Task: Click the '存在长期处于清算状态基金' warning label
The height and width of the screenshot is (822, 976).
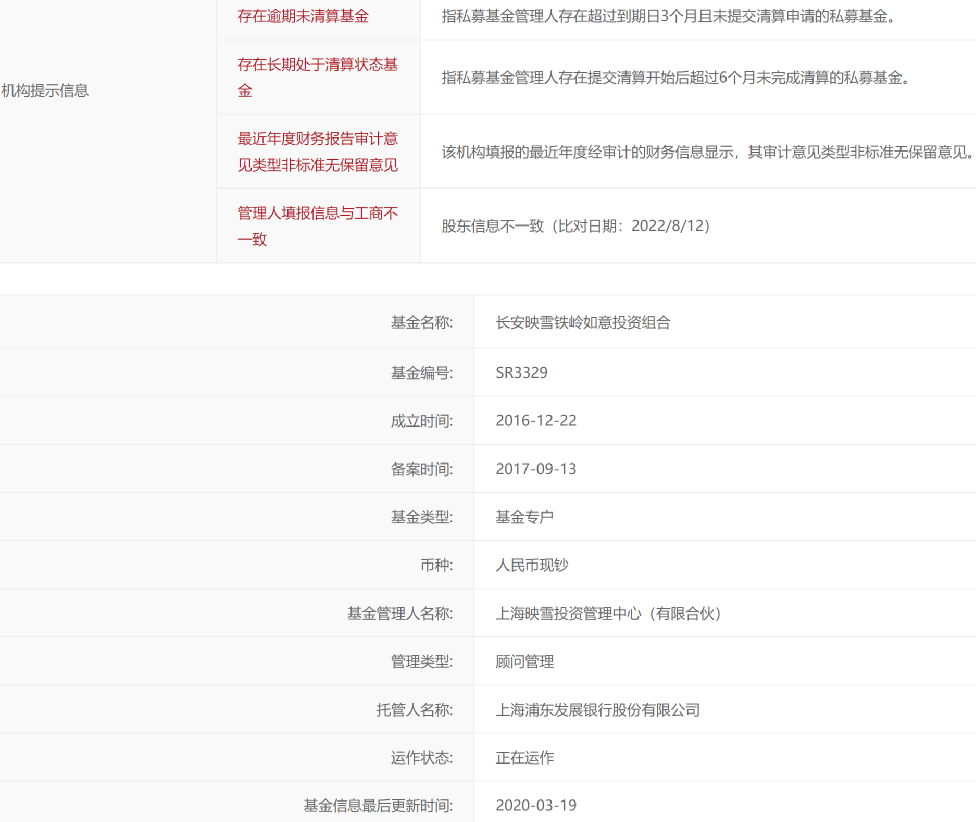Action: pos(317,77)
